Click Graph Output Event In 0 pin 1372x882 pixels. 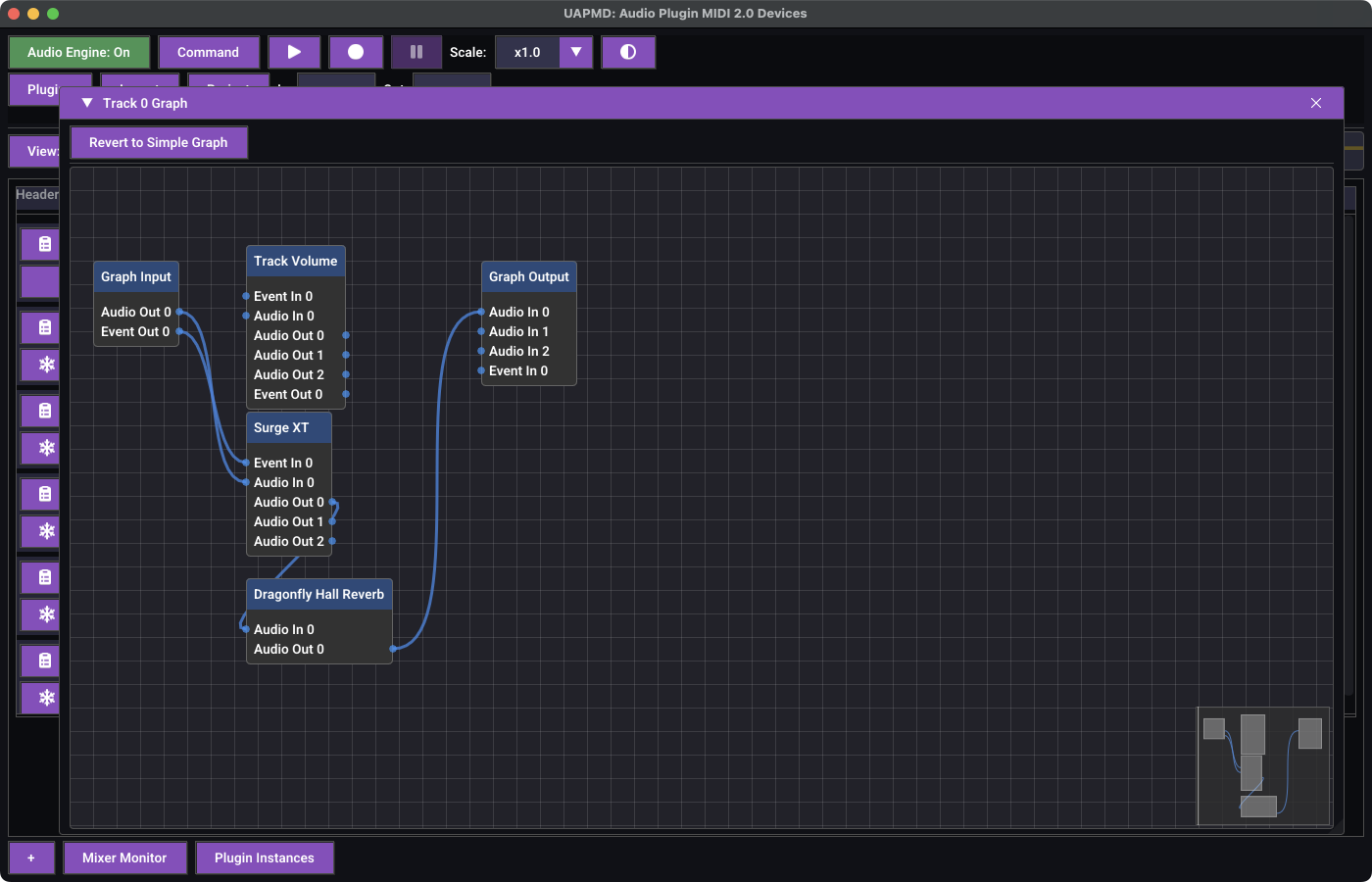click(481, 370)
